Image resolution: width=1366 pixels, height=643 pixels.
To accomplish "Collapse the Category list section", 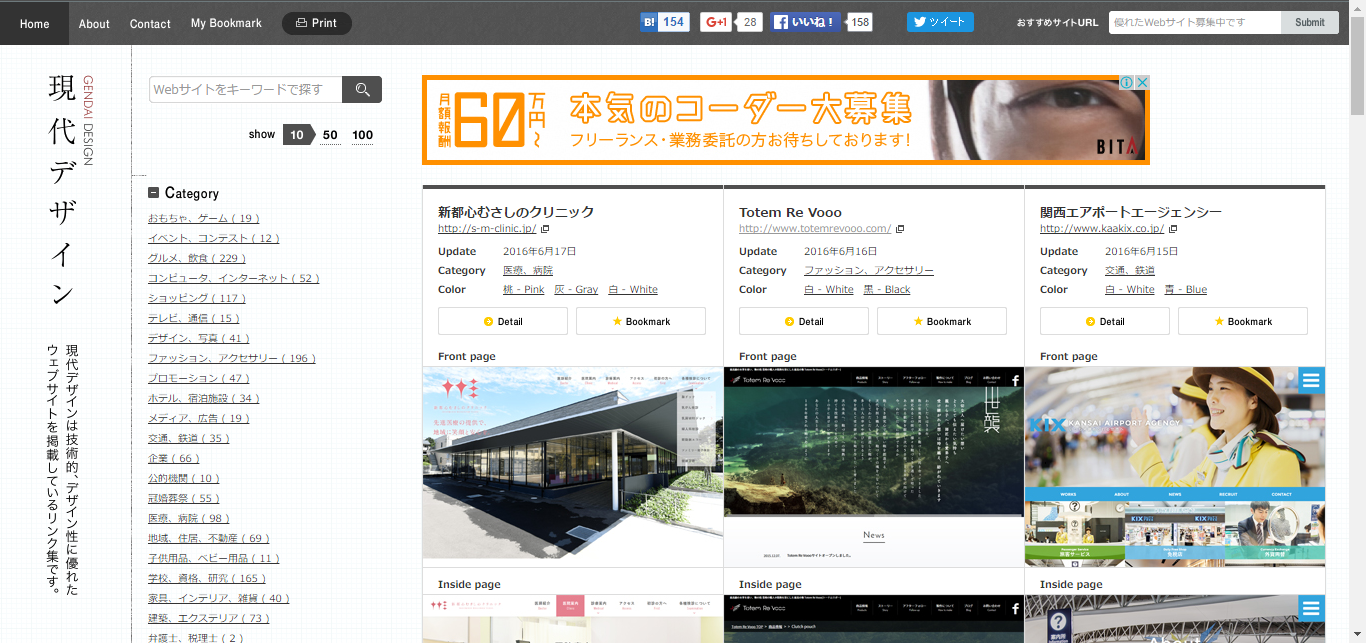I will [154, 193].
